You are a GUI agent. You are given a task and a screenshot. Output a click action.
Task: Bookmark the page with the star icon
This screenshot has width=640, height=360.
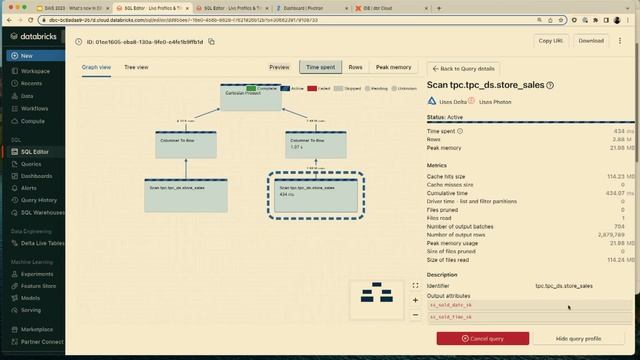(561, 20)
